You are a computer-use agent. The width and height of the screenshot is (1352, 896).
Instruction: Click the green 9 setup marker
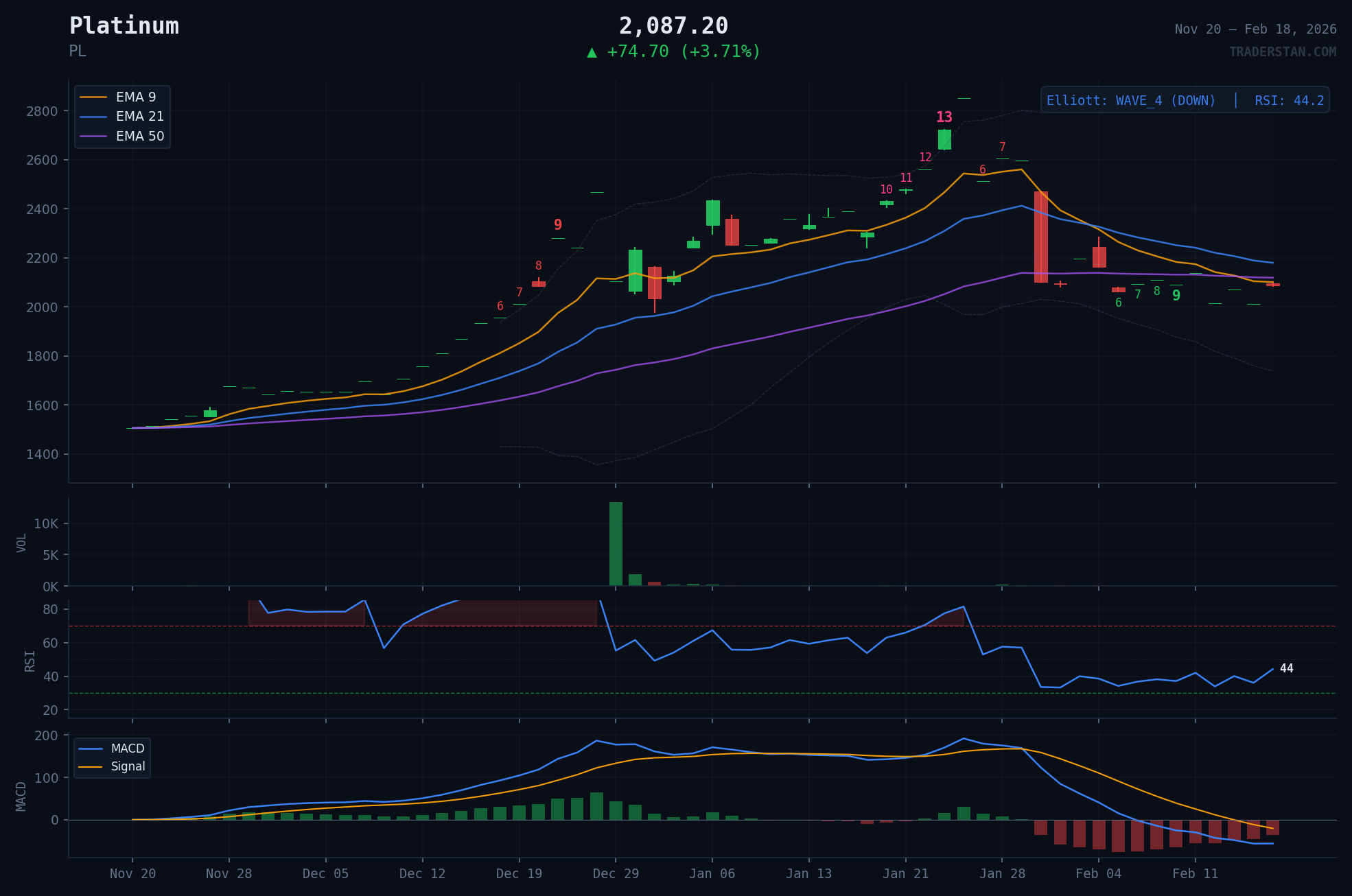coord(1176,296)
